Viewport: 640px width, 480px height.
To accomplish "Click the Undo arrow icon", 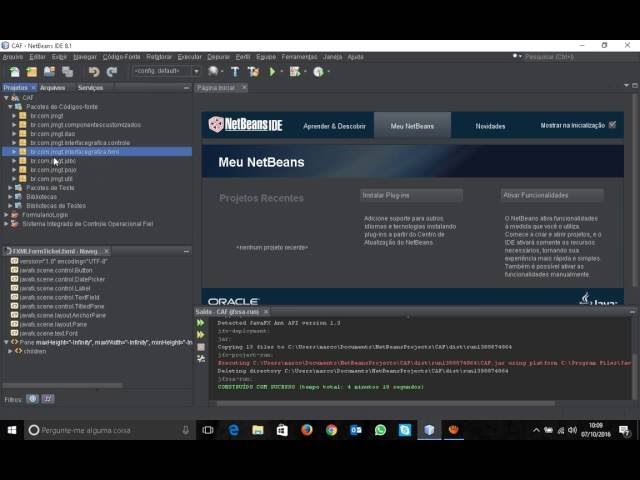I will (x=94, y=72).
